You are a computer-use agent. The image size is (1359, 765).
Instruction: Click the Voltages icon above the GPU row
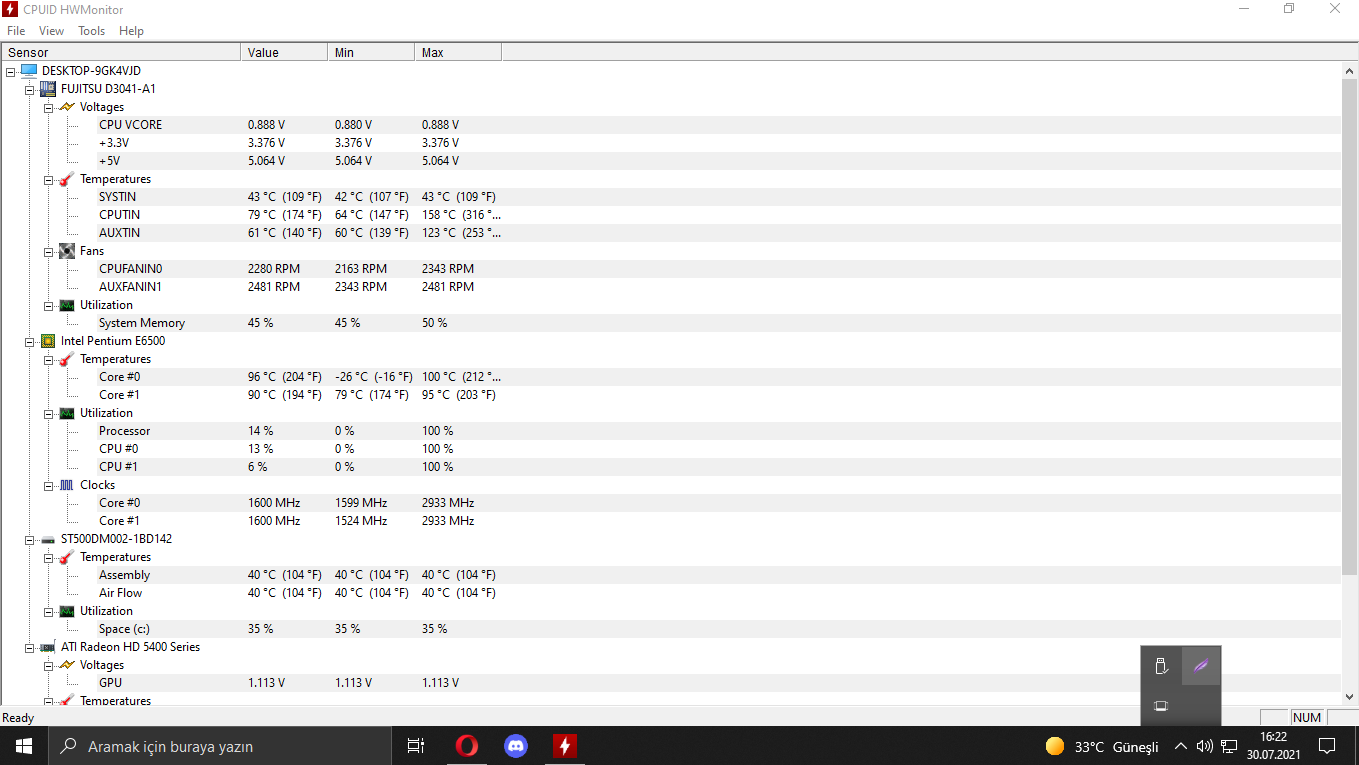pos(66,665)
